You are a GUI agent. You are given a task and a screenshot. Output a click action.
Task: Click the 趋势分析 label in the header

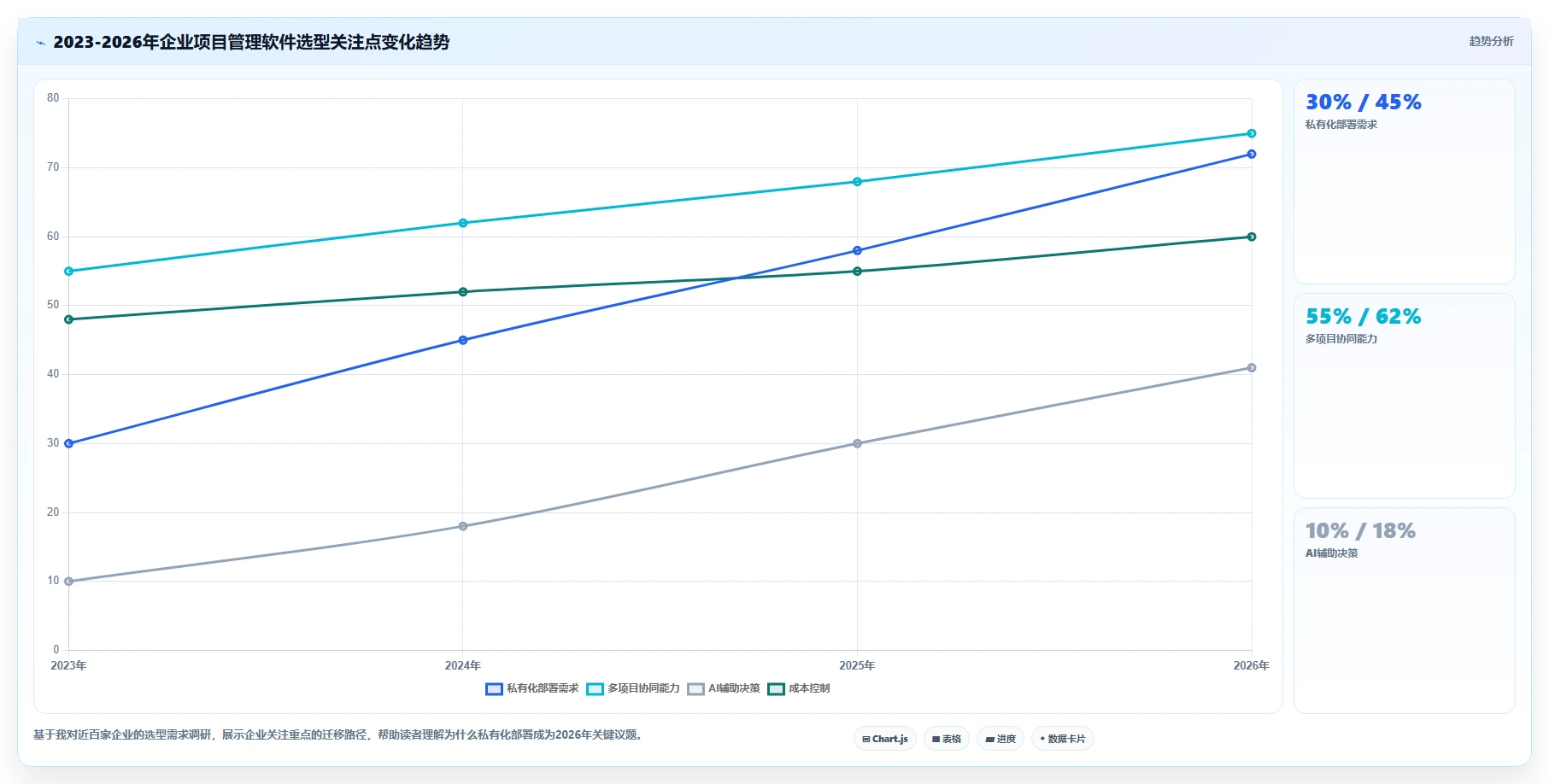pyautogui.click(x=1491, y=41)
